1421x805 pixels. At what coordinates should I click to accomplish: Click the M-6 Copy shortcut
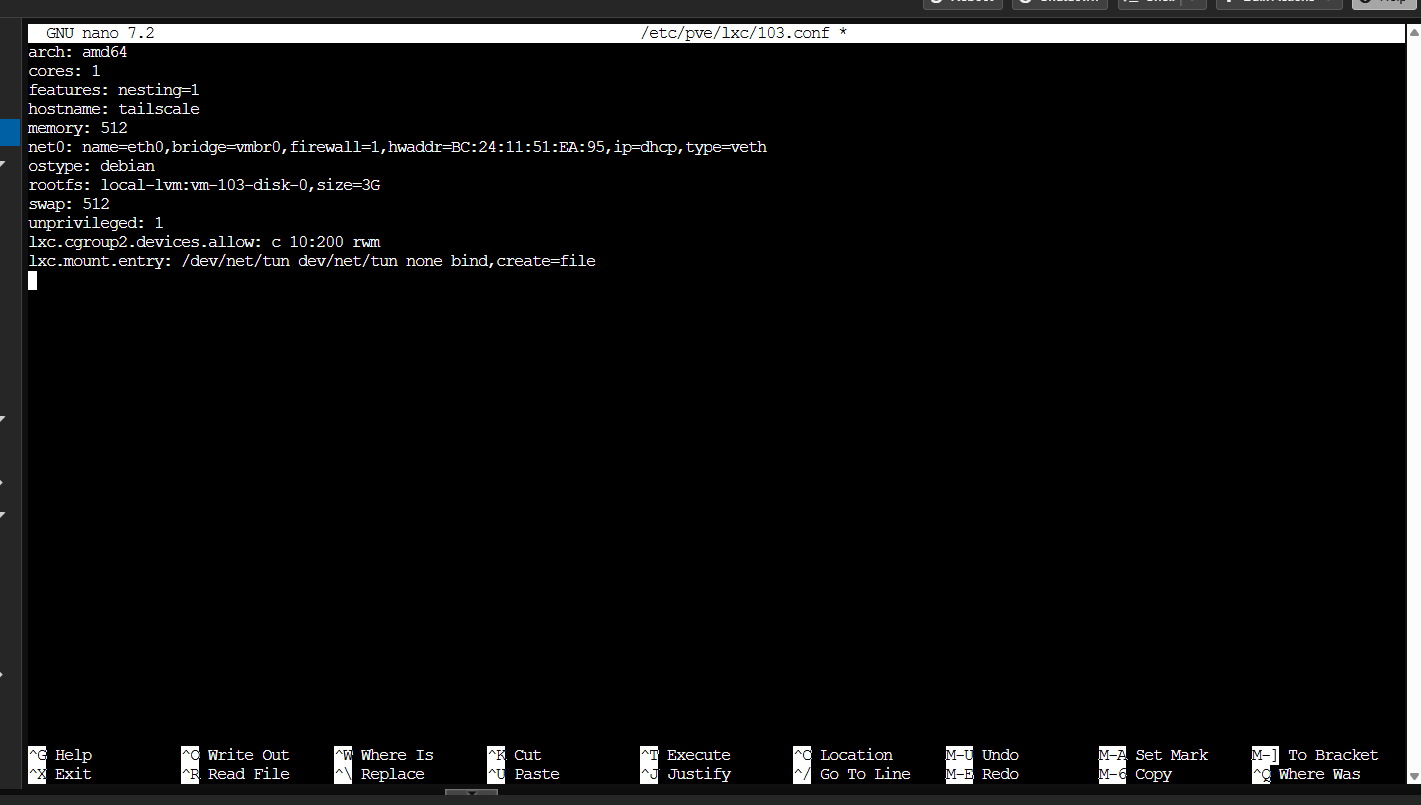point(1135,774)
